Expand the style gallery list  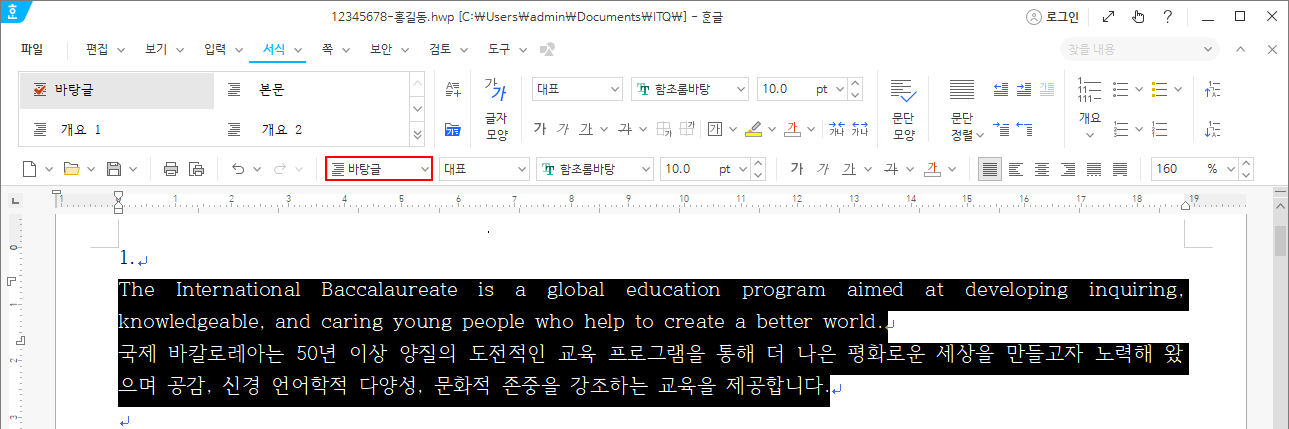coord(418,133)
